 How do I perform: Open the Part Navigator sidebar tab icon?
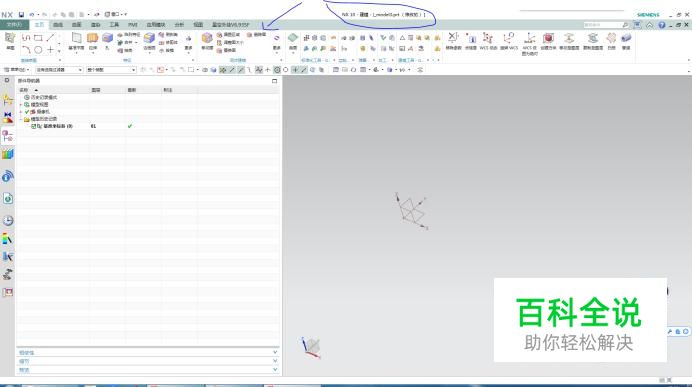[x=8, y=136]
